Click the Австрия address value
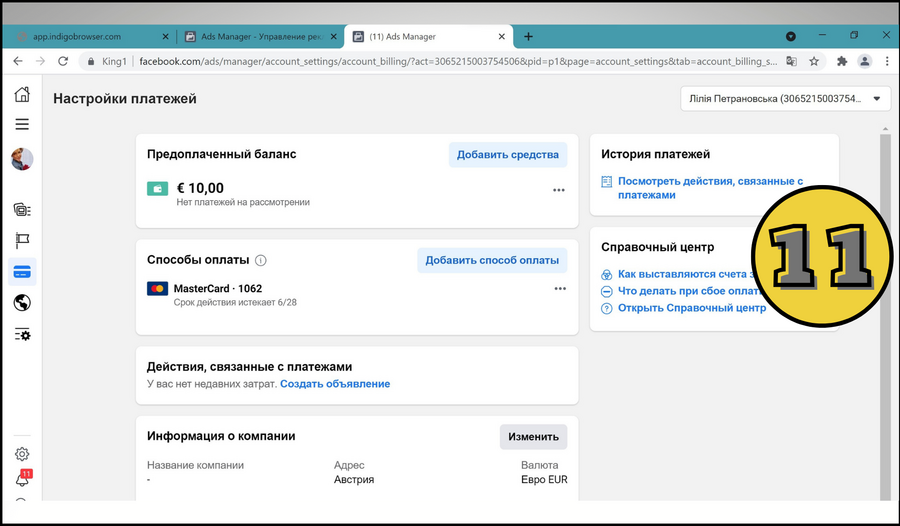Screen dimensions: 900x526 (x=354, y=479)
